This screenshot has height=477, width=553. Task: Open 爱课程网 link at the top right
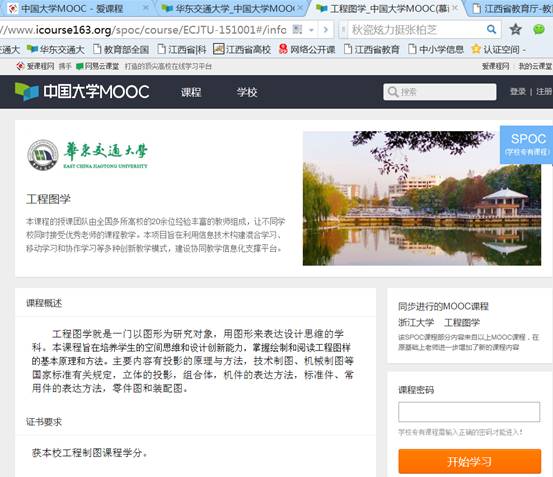tap(496, 66)
